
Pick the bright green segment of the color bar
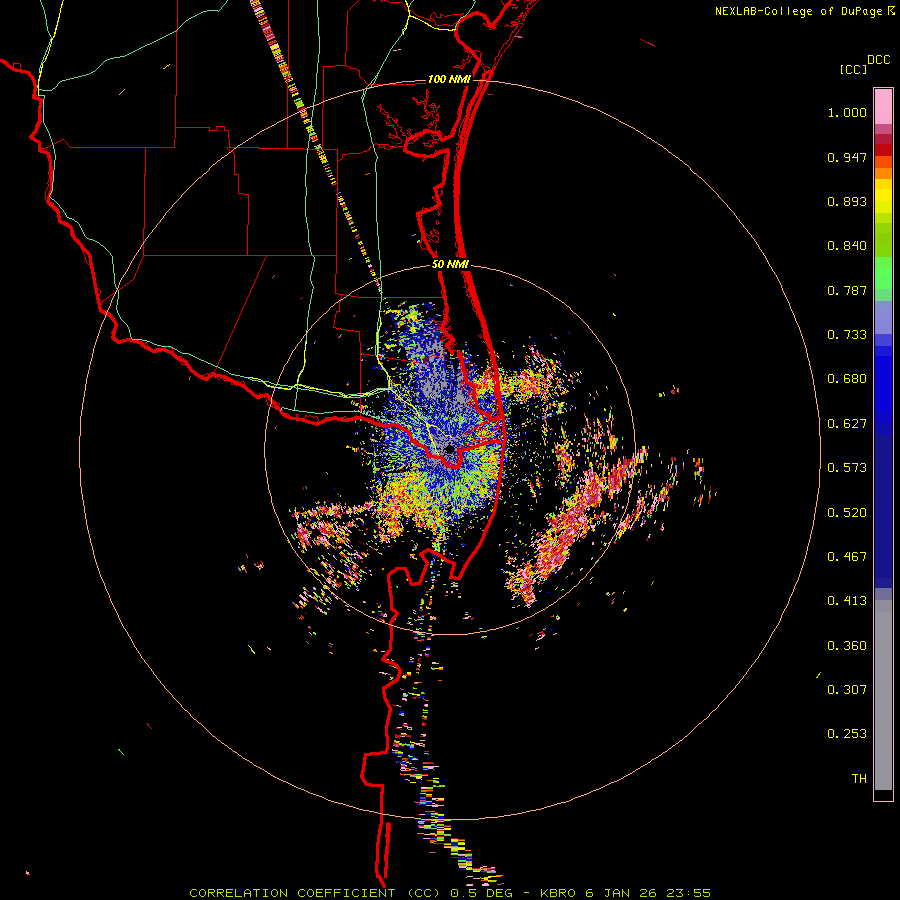[x=883, y=273]
